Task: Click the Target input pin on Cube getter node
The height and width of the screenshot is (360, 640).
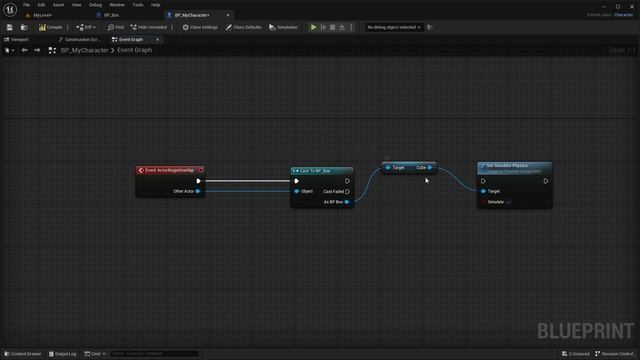Action: [x=388, y=167]
